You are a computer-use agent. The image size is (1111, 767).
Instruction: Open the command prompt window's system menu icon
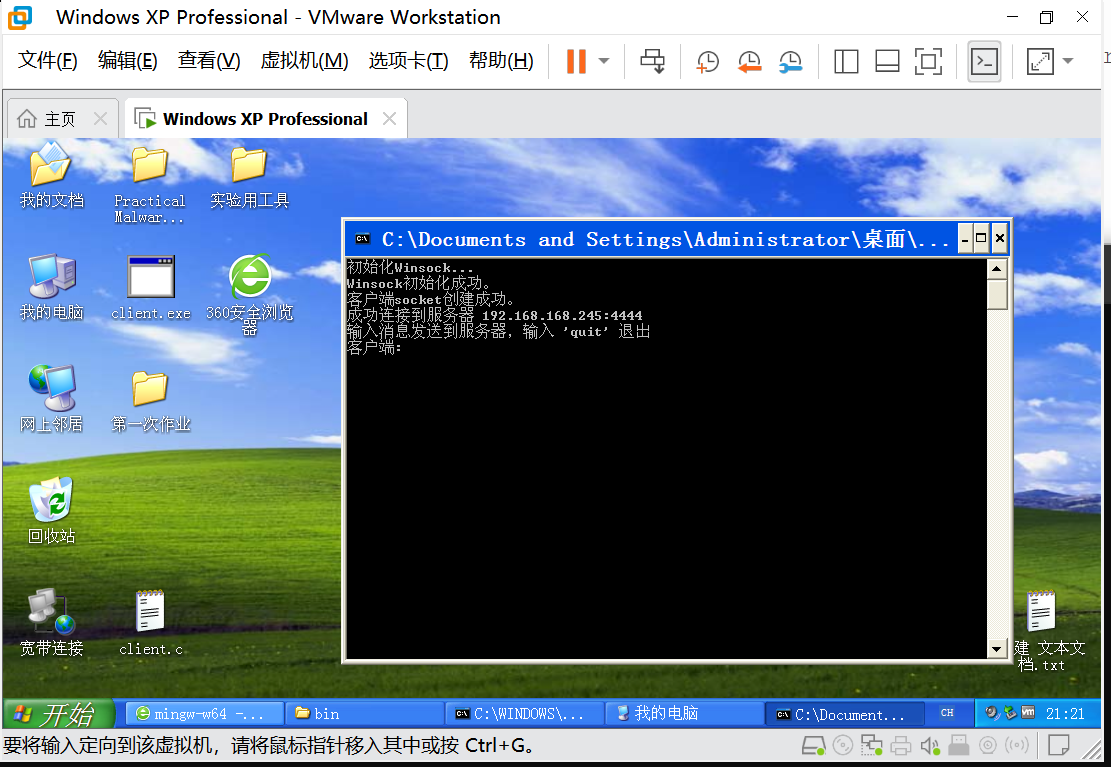coord(363,239)
